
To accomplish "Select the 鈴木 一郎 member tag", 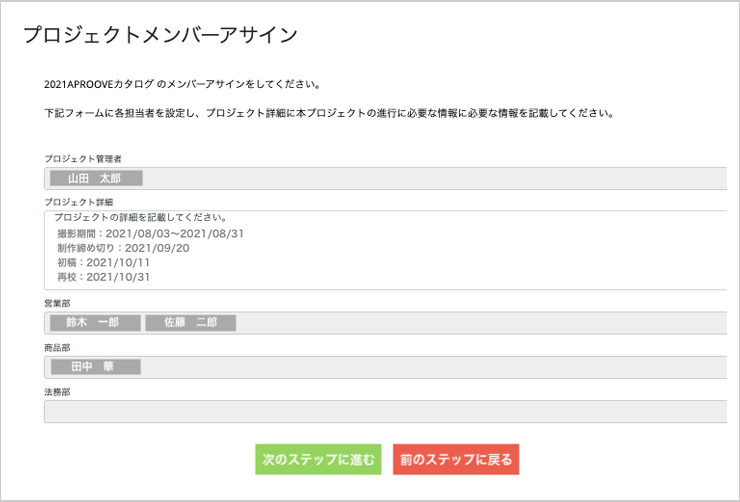I will tap(95, 323).
